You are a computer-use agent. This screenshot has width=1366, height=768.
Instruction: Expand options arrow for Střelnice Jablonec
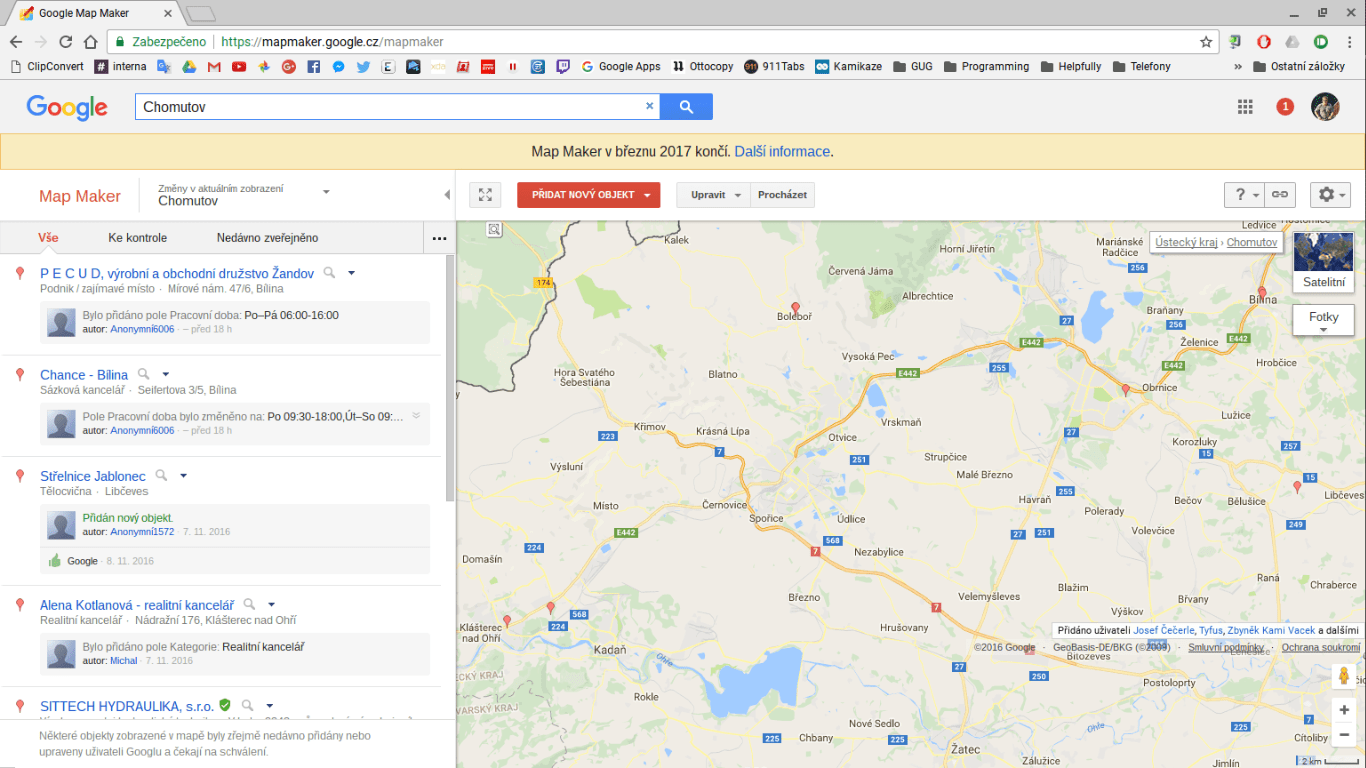point(183,476)
